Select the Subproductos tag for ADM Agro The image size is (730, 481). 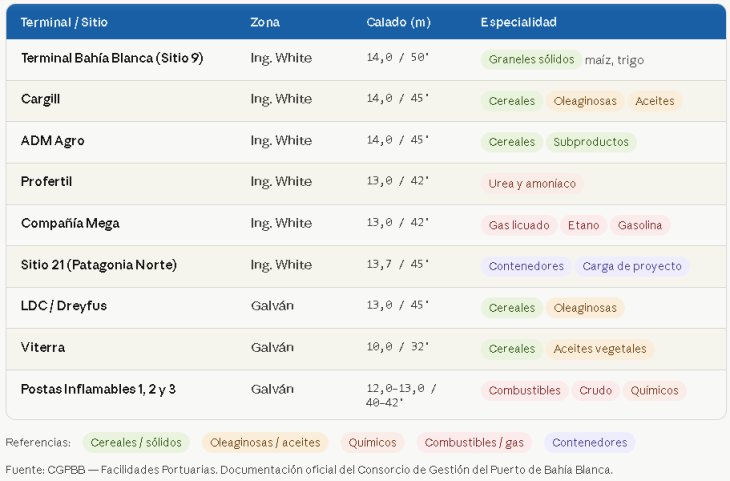coord(591,142)
